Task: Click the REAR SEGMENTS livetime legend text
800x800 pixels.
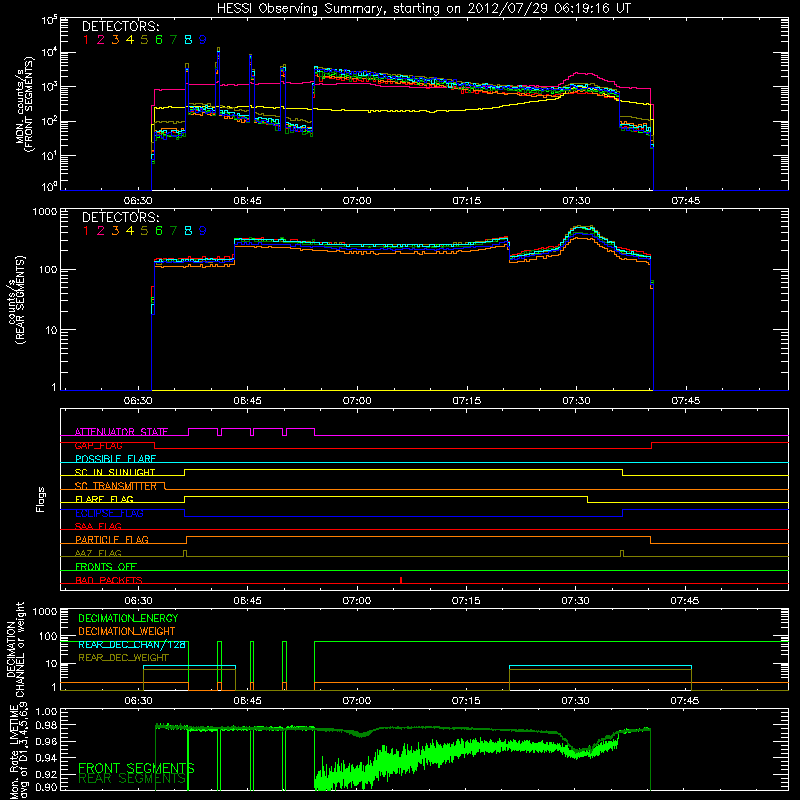Action: (132, 779)
